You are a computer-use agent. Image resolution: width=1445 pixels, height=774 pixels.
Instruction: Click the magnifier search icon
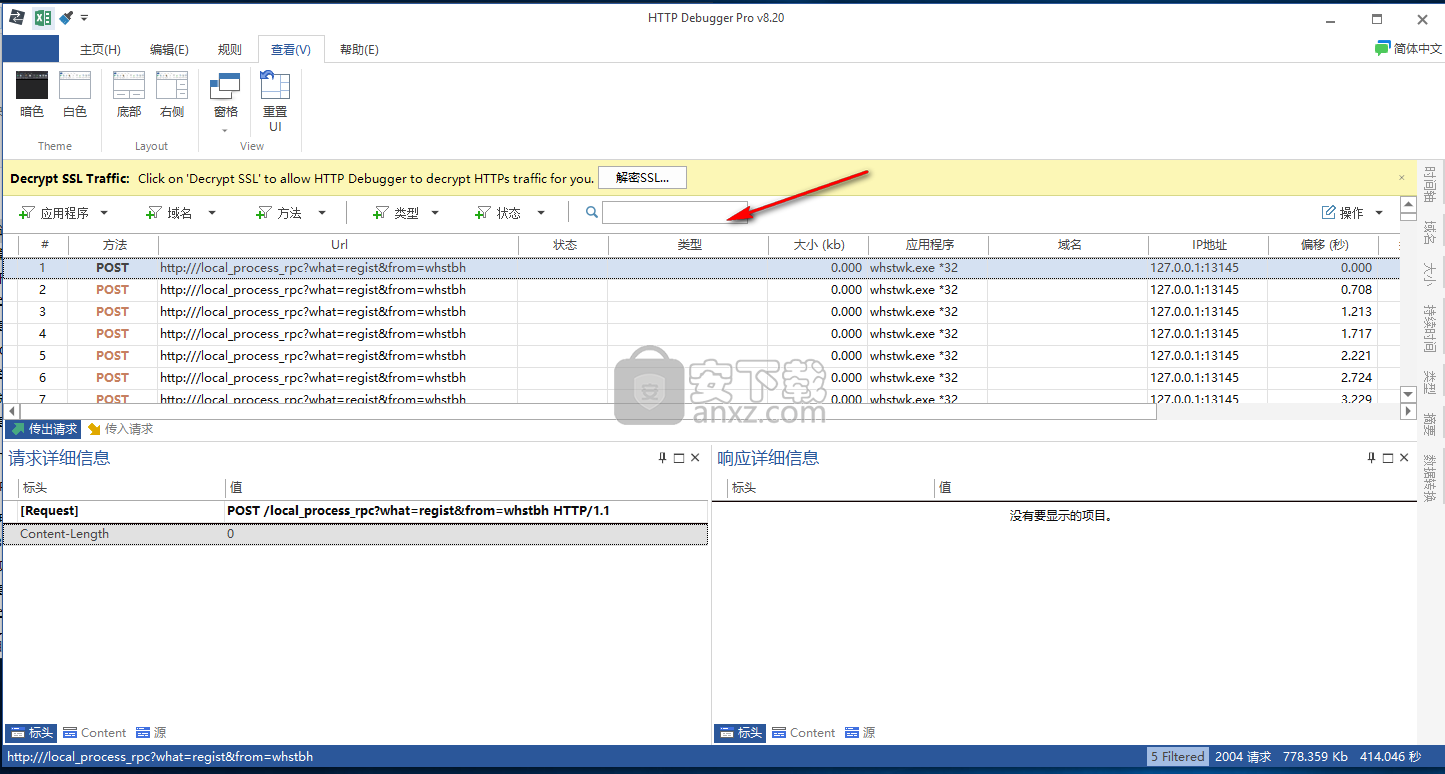592,213
